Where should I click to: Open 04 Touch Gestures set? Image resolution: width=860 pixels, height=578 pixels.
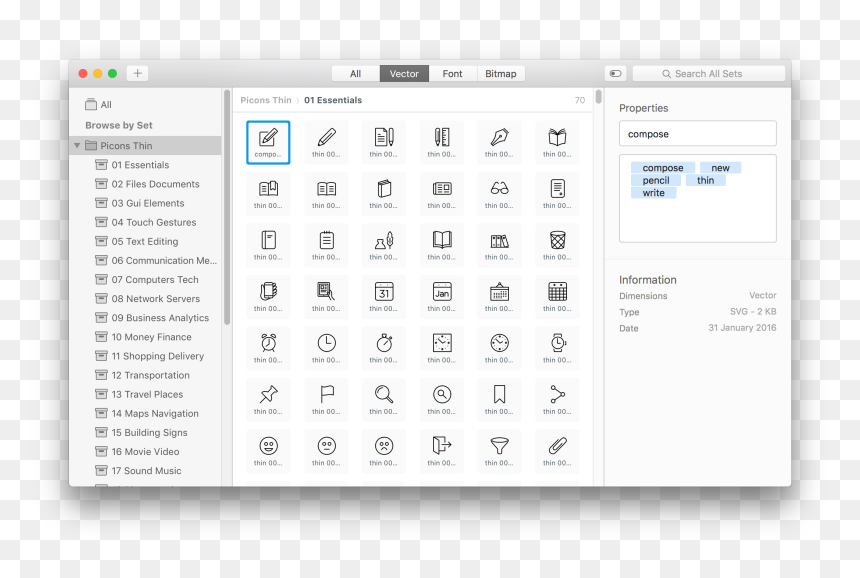coord(145,222)
